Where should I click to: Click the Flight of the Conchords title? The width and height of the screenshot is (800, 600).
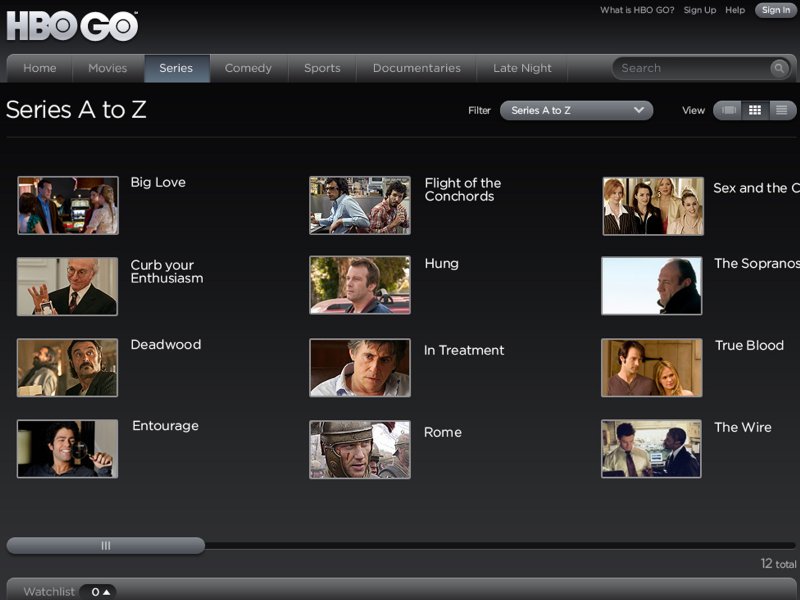[x=463, y=190]
